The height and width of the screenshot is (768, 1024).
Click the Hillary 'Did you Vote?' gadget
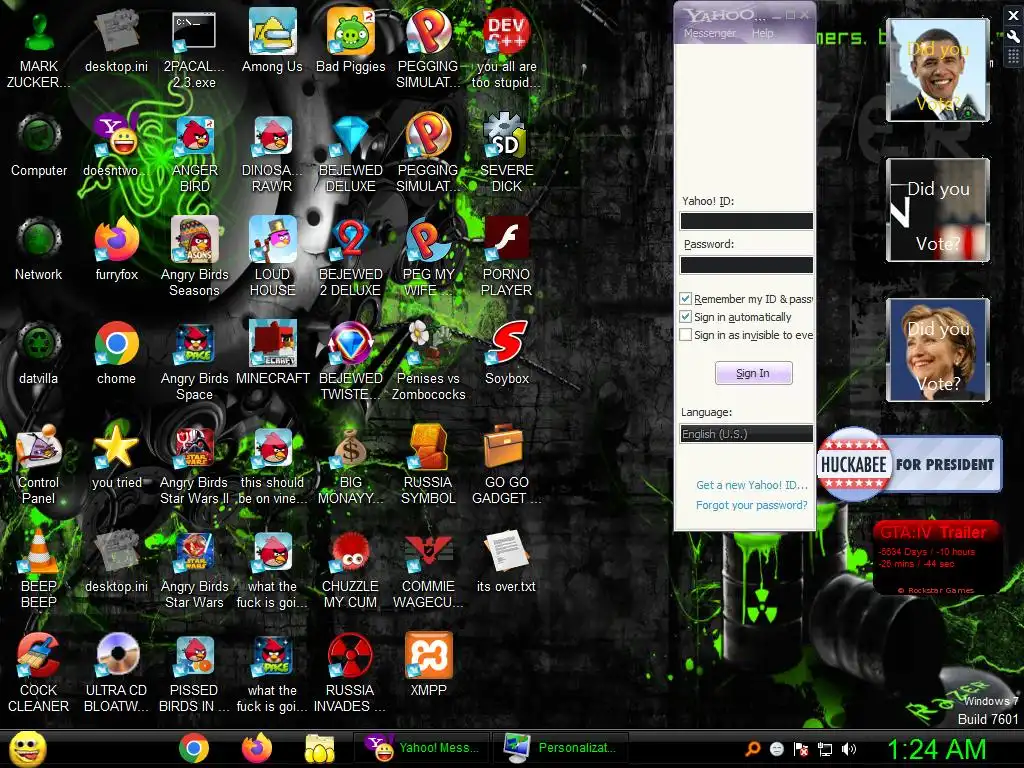pos(938,349)
